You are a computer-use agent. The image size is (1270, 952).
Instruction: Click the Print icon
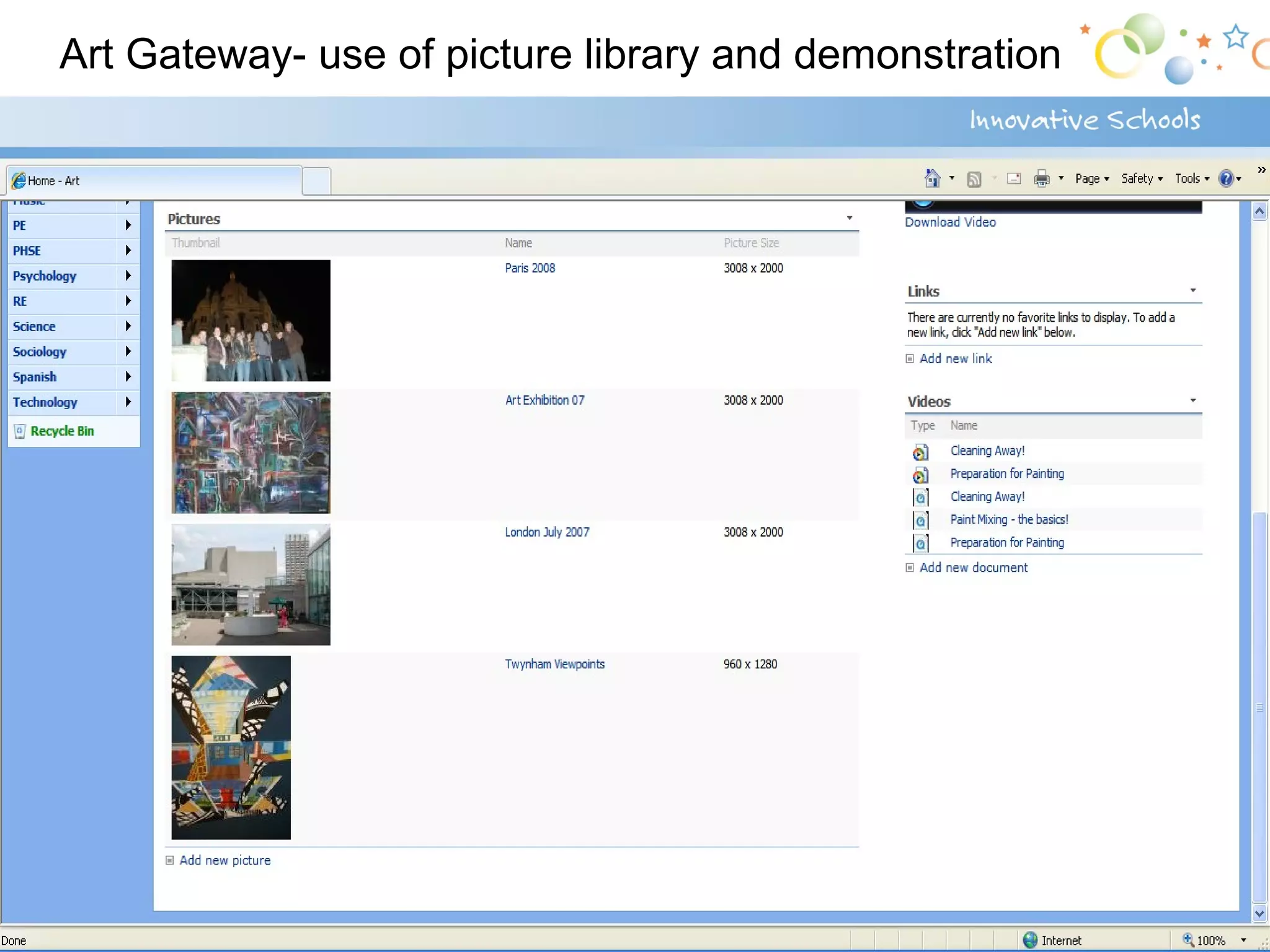1042,178
